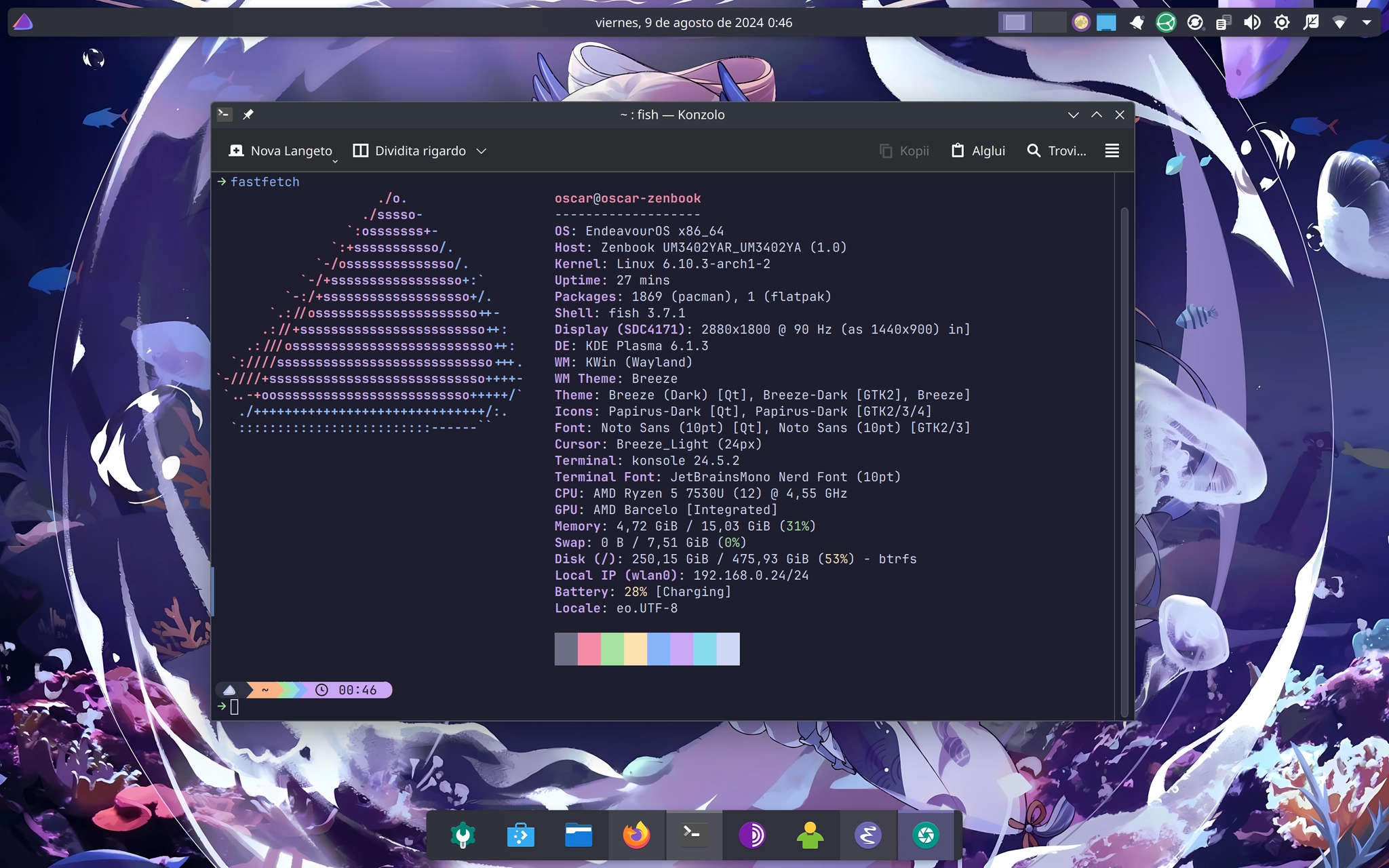Screen dimensions: 1389x868
Task: Click the 'CPU: AMD Ryzen 5 7530U' line
Action: [x=701, y=493]
